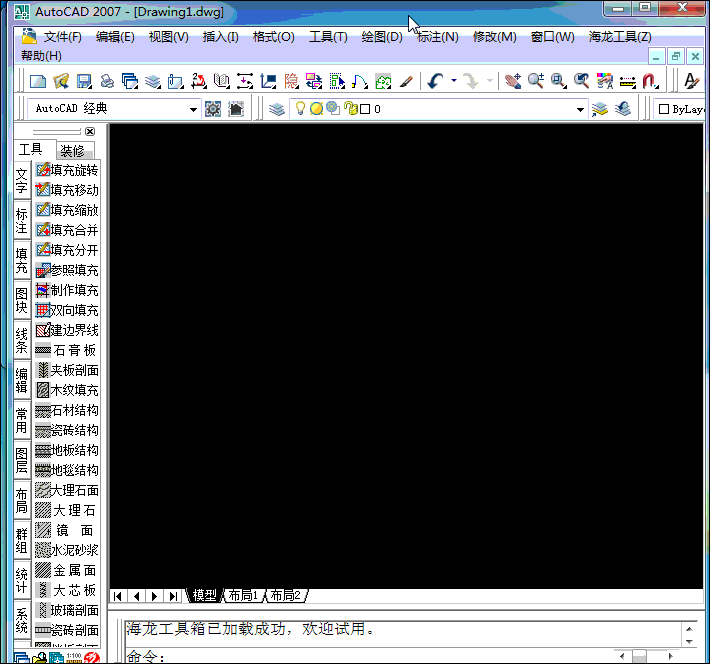
Task: Click the workspace settings gear icon
Action: point(213,109)
